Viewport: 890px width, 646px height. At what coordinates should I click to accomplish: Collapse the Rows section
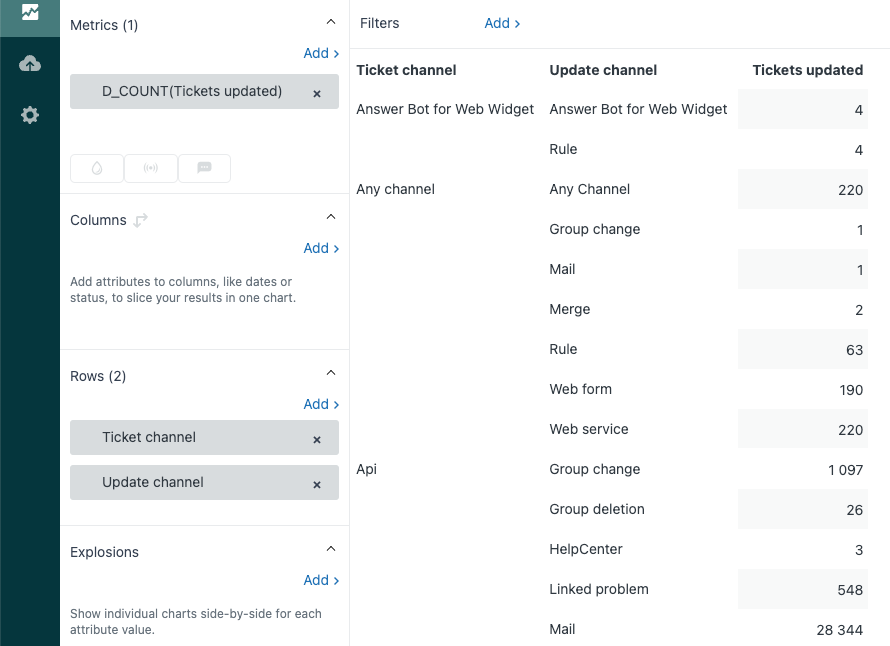coord(331,373)
